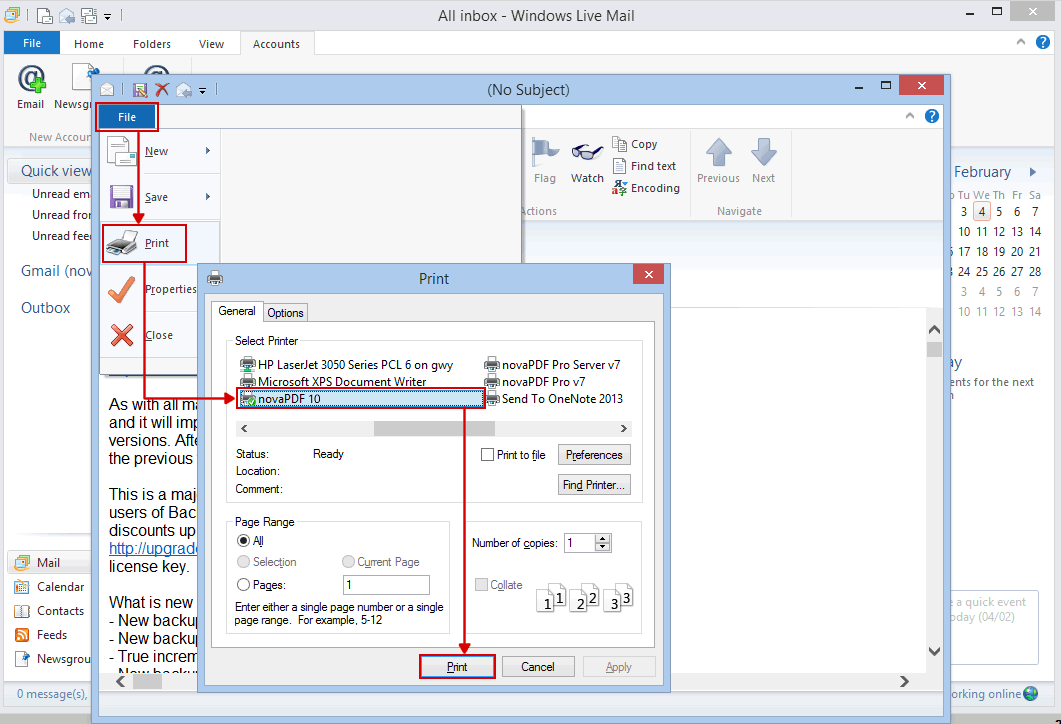Viewport: 1061px width, 724px height.
Task: Open help in message window
Action: click(932, 116)
